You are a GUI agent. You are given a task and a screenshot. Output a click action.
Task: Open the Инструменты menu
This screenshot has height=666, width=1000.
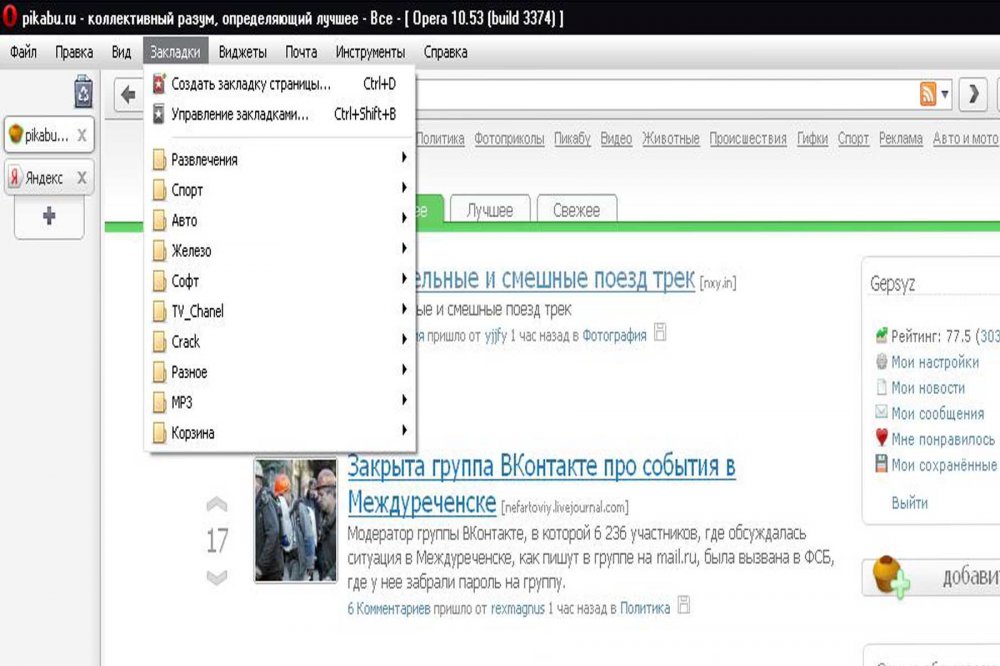coord(371,52)
